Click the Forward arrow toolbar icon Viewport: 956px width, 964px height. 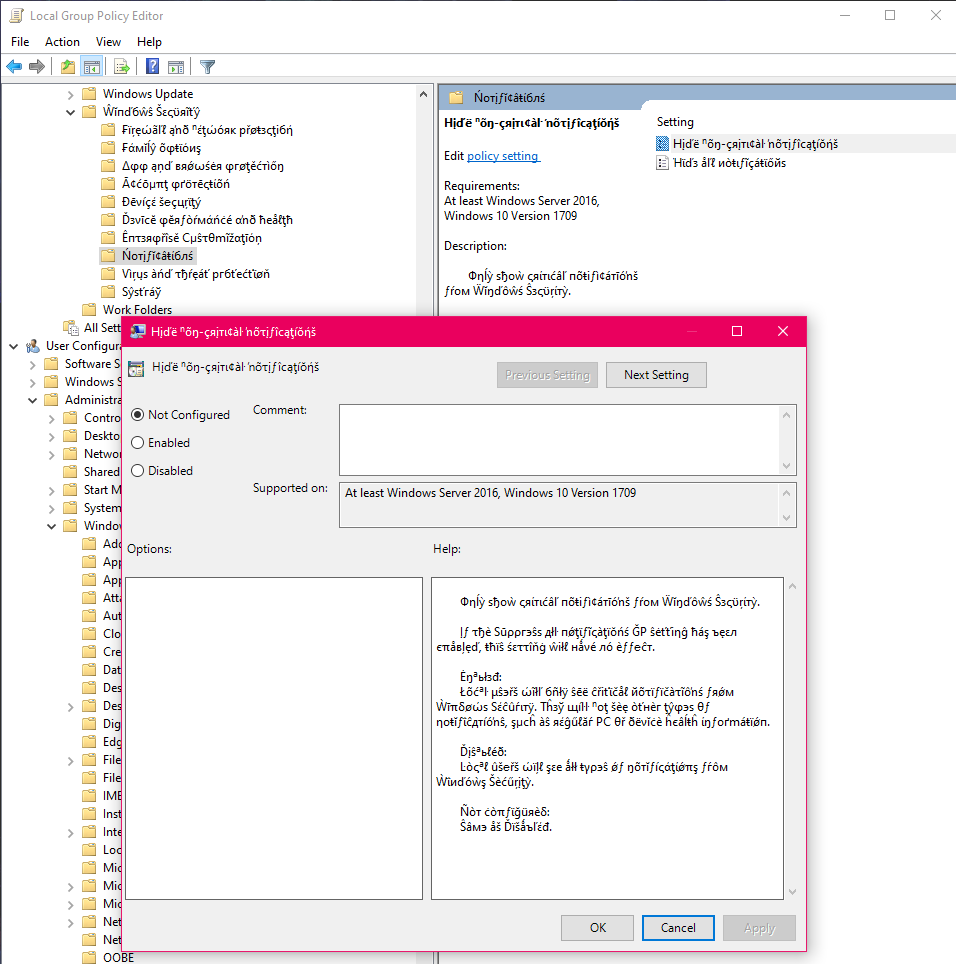[37, 66]
